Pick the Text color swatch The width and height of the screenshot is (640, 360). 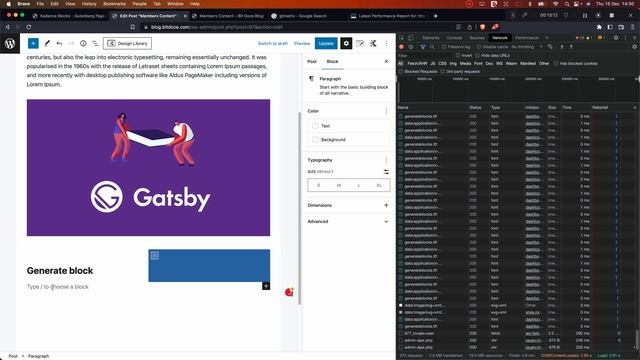(315, 126)
